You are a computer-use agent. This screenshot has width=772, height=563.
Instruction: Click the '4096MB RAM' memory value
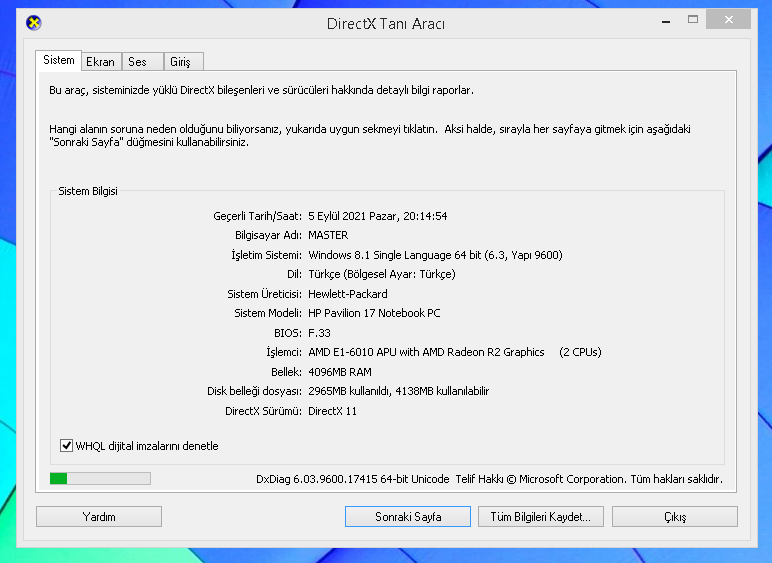click(x=340, y=372)
